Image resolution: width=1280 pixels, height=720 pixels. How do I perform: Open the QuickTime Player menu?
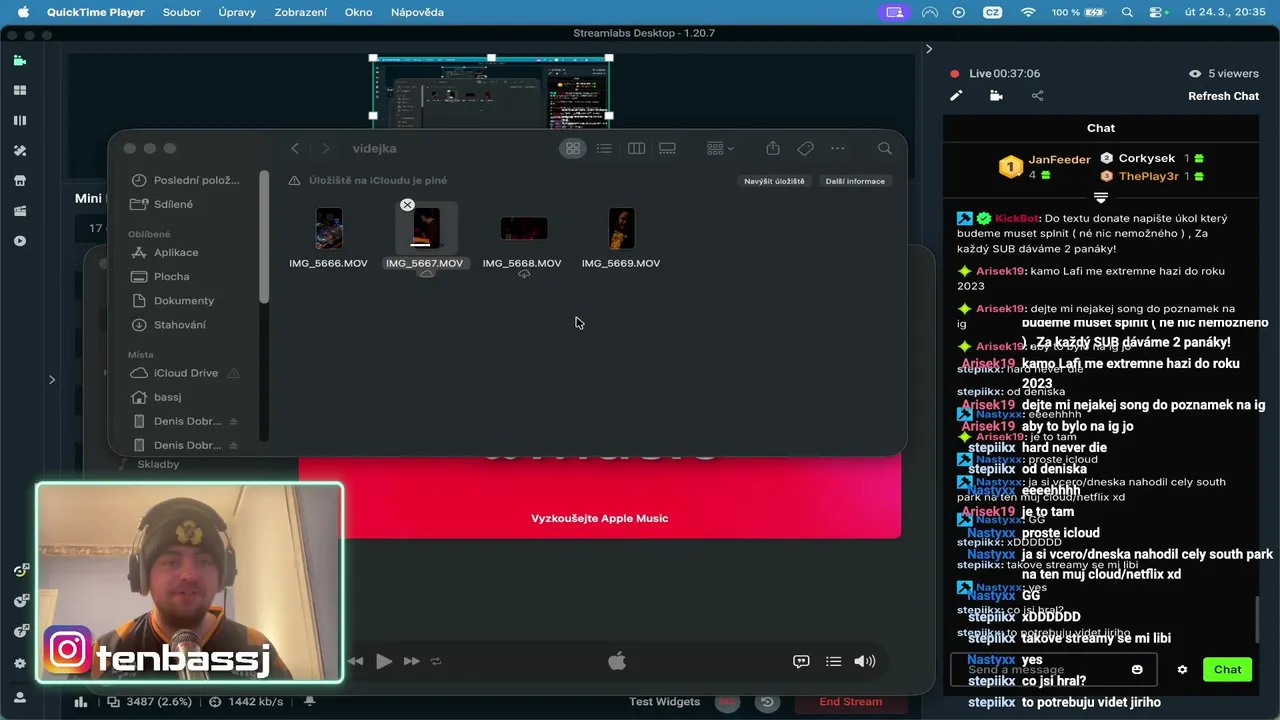coord(97,12)
